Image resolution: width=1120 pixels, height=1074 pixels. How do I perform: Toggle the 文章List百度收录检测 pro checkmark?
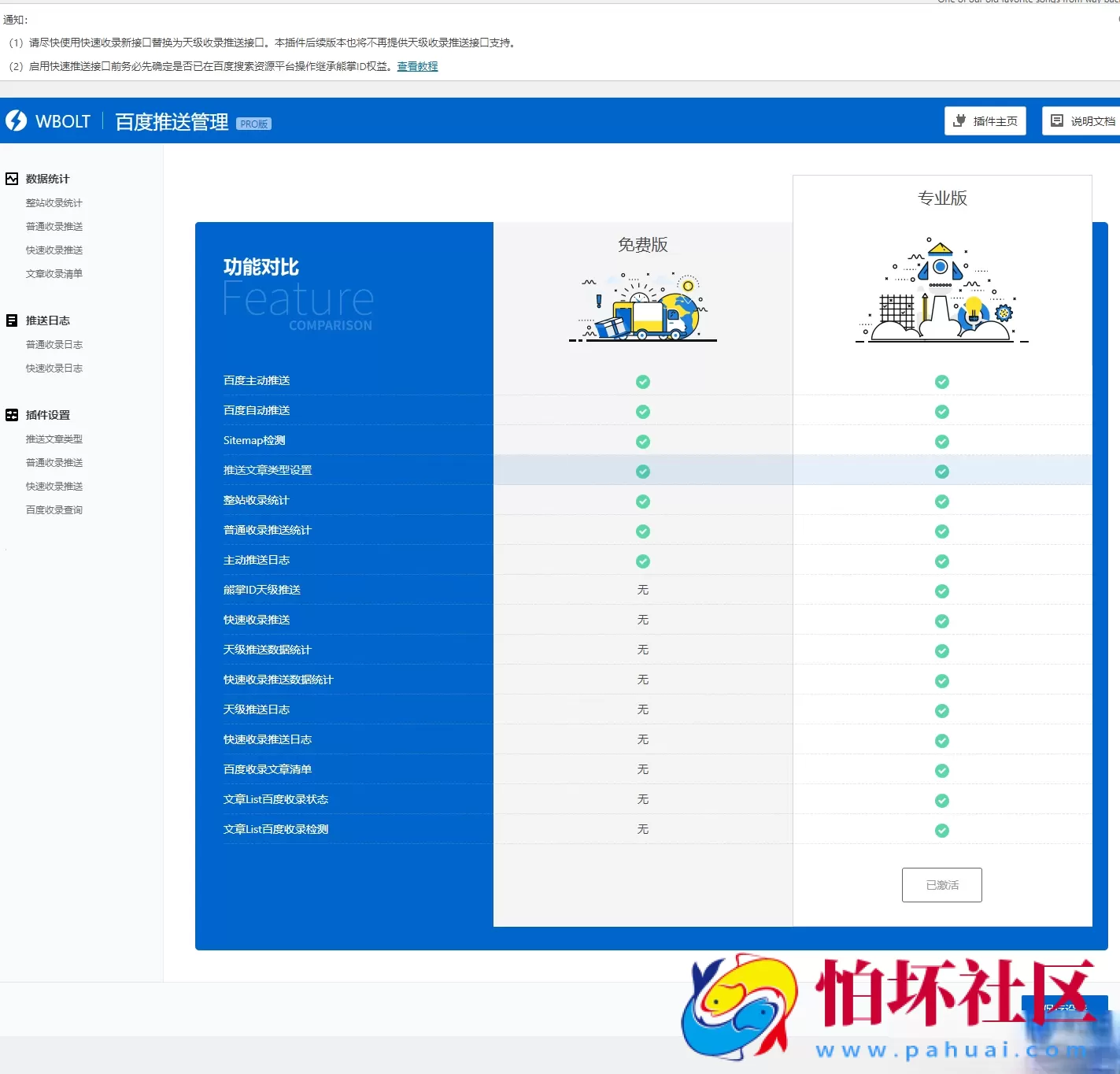941,830
